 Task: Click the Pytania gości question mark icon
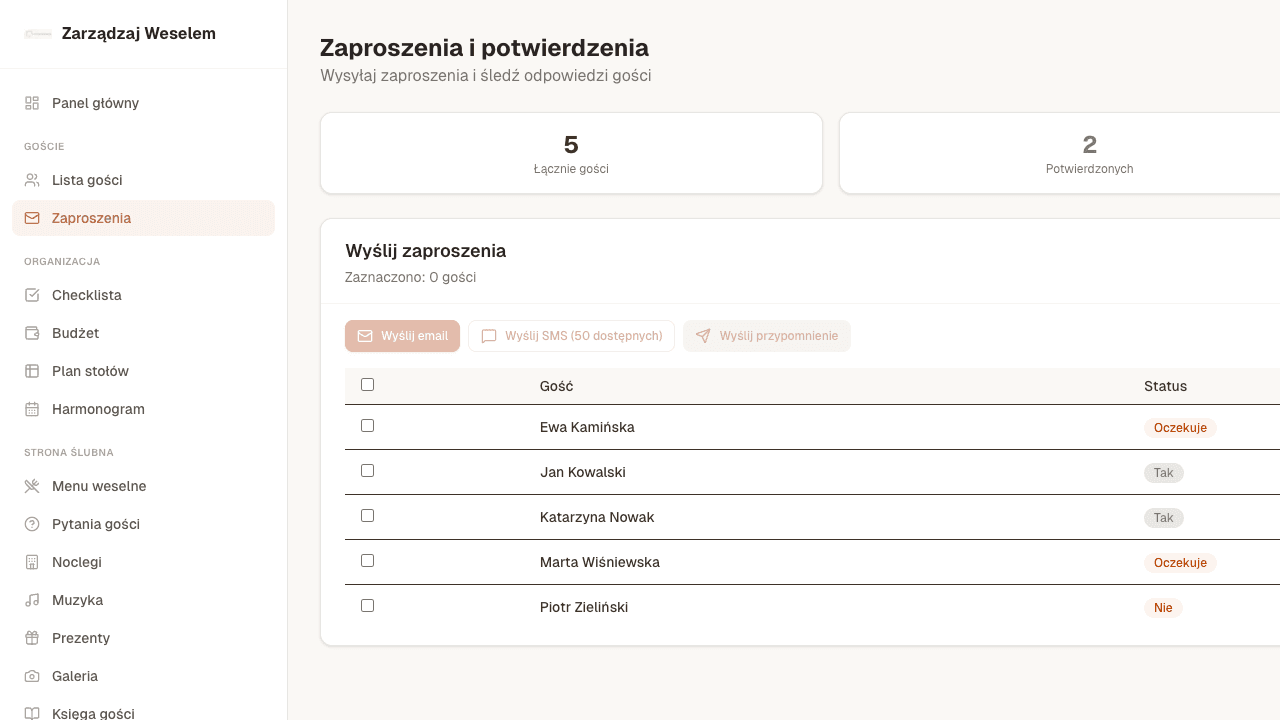33,524
